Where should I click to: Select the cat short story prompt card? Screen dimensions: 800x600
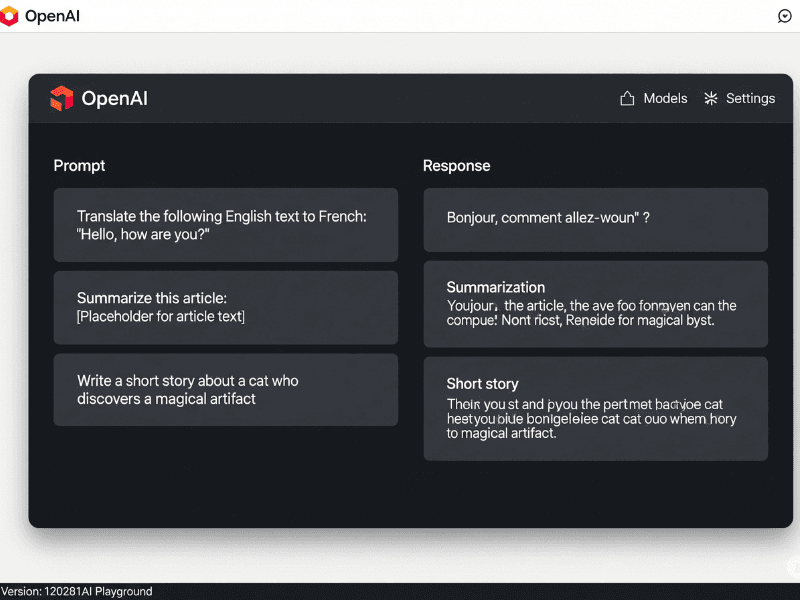(x=226, y=390)
